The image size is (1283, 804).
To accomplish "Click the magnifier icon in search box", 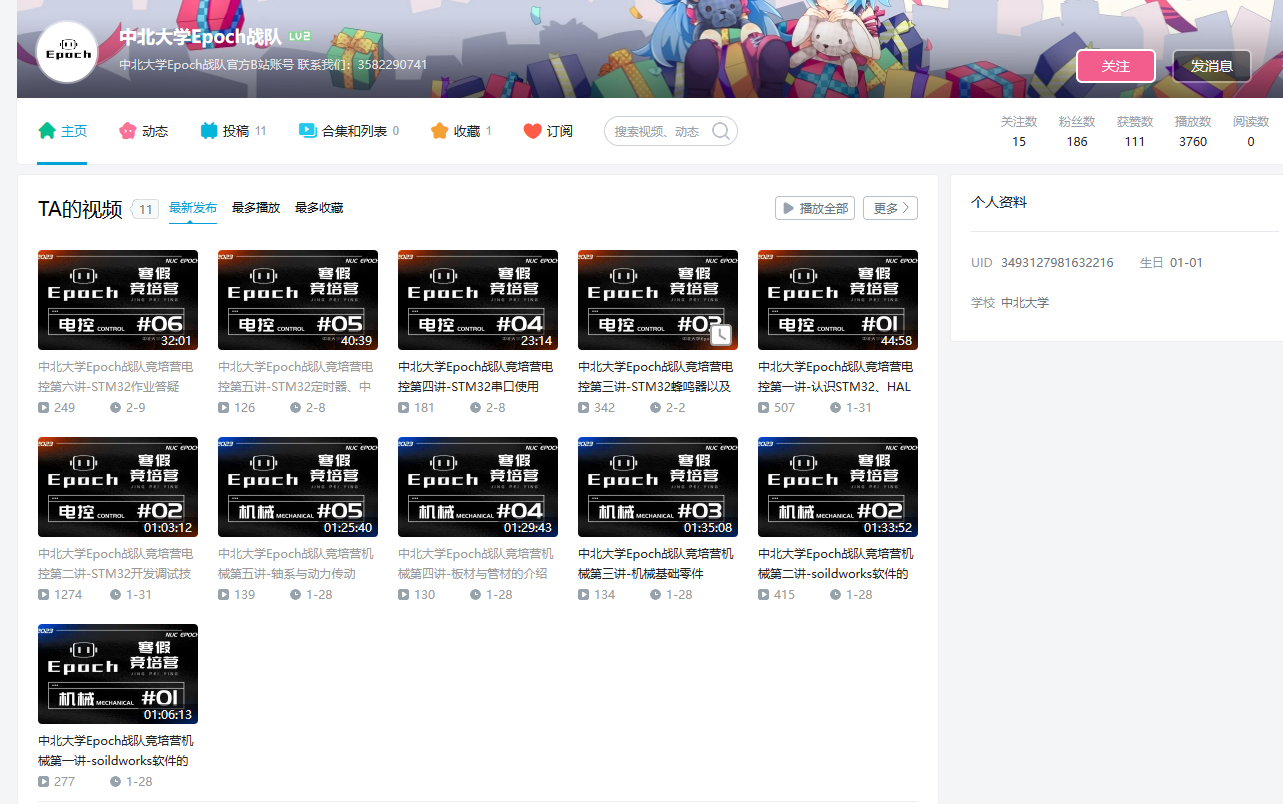I will (720, 131).
